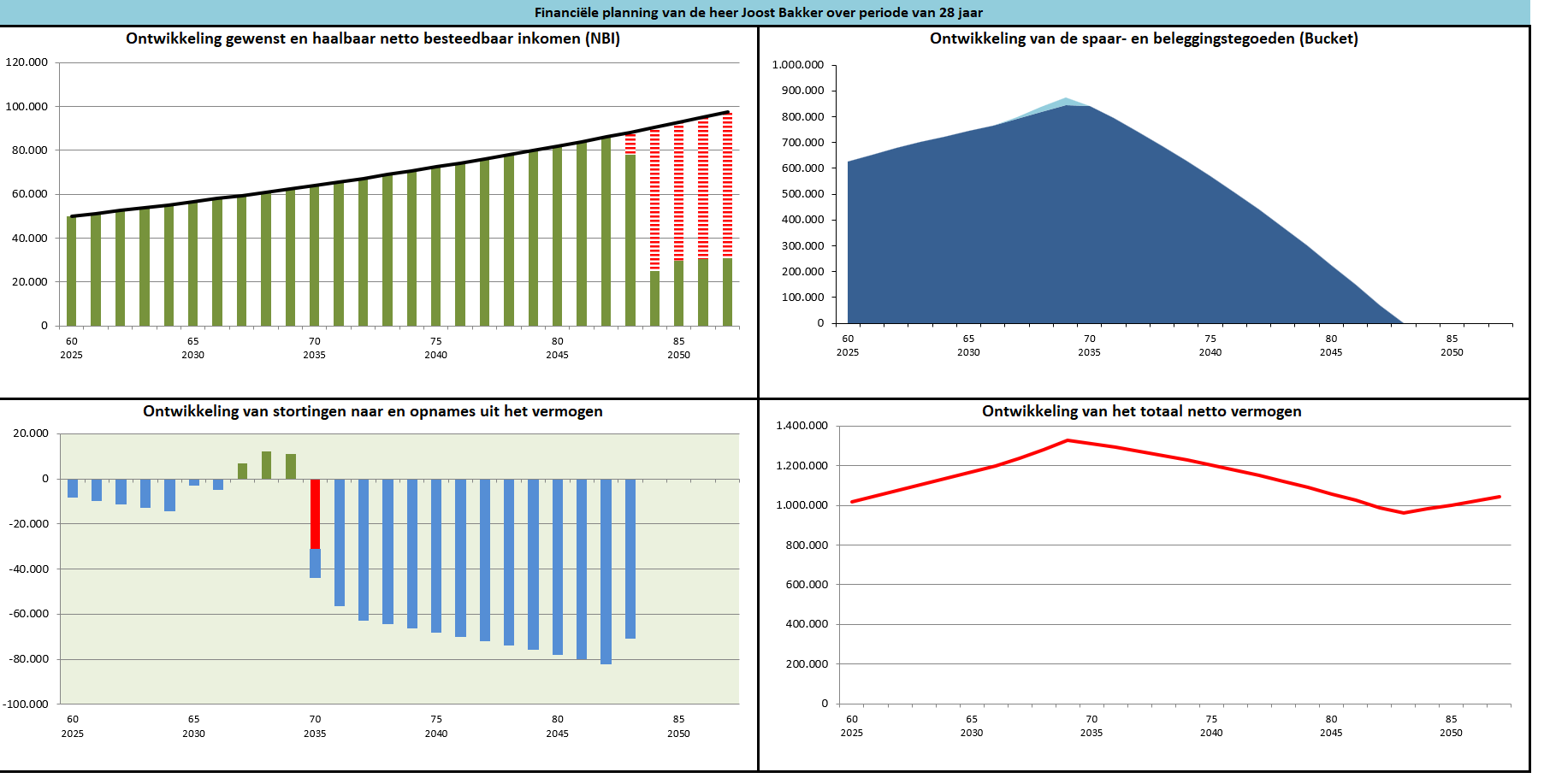Select the tallest green bar in stortingen chart
1544x784 pixels.
tap(266, 465)
